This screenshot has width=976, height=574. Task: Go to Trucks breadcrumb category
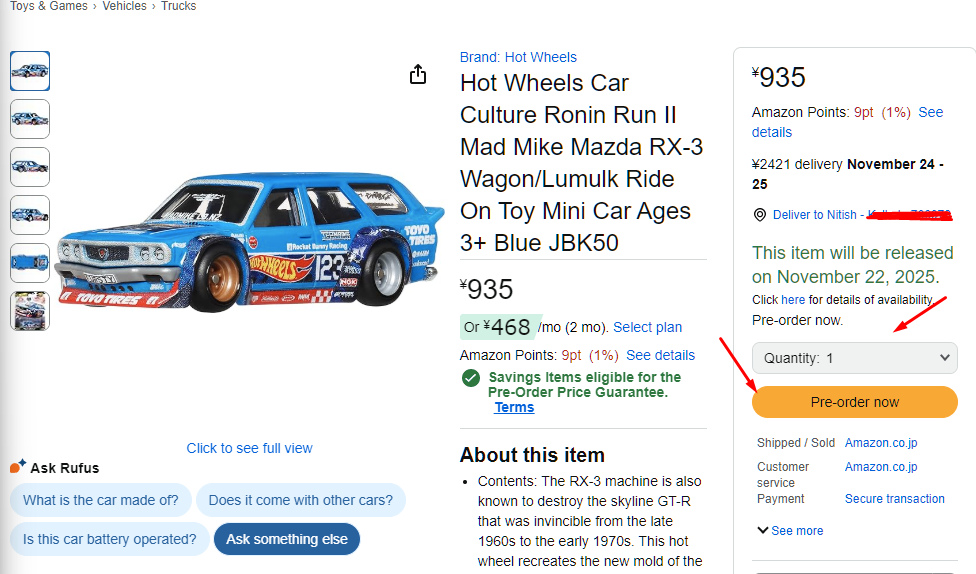tap(179, 6)
